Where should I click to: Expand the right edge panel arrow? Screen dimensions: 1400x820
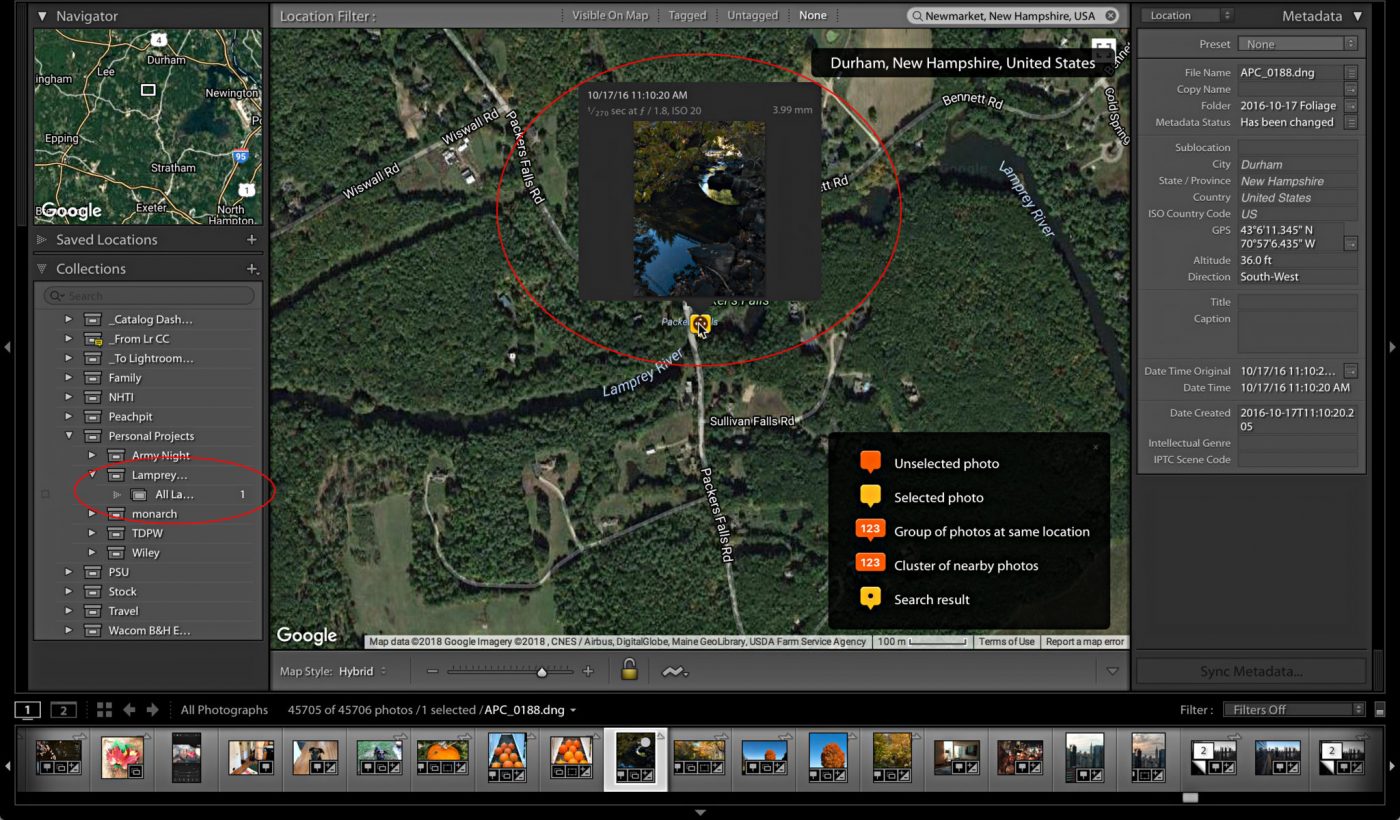pyautogui.click(x=1392, y=347)
